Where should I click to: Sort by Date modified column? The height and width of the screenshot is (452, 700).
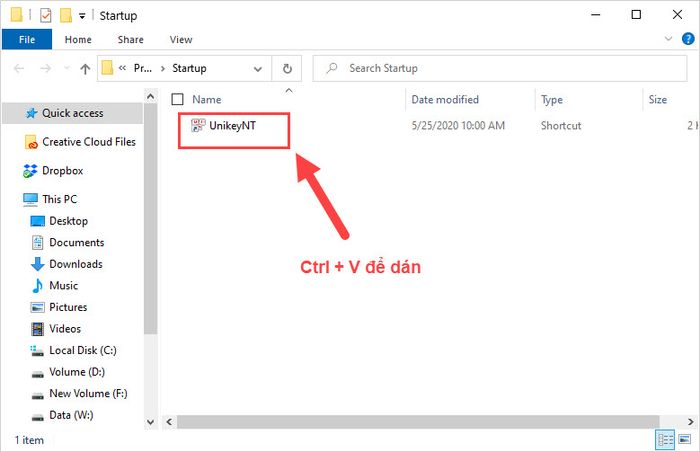(445, 99)
